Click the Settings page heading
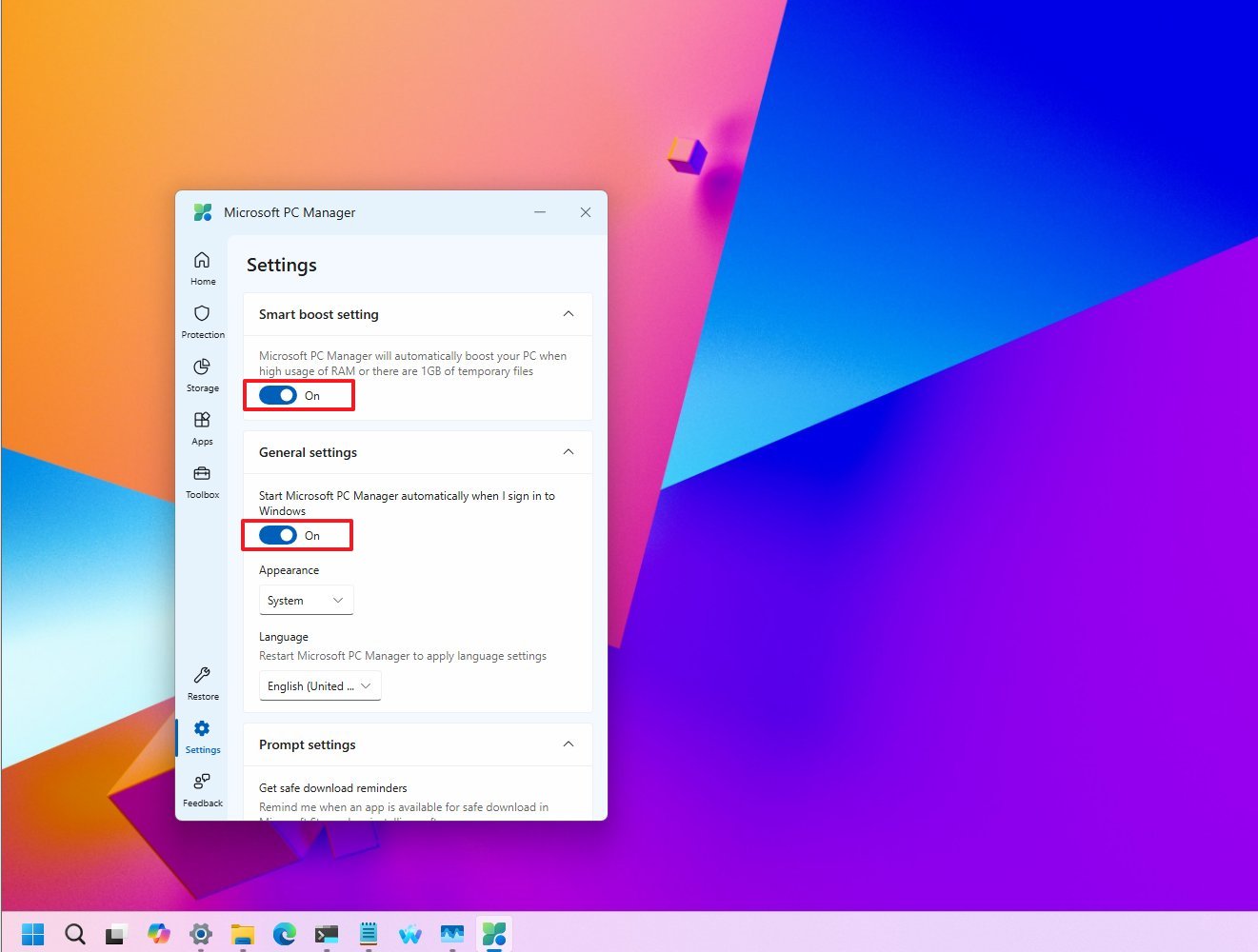 click(281, 265)
